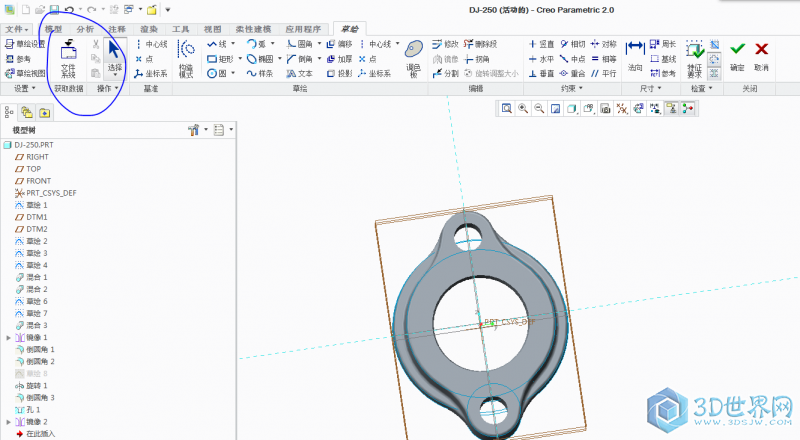The height and width of the screenshot is (440, 800).
Task: Toggle the last graphics toolbar display button
Action: click(688, 108)
